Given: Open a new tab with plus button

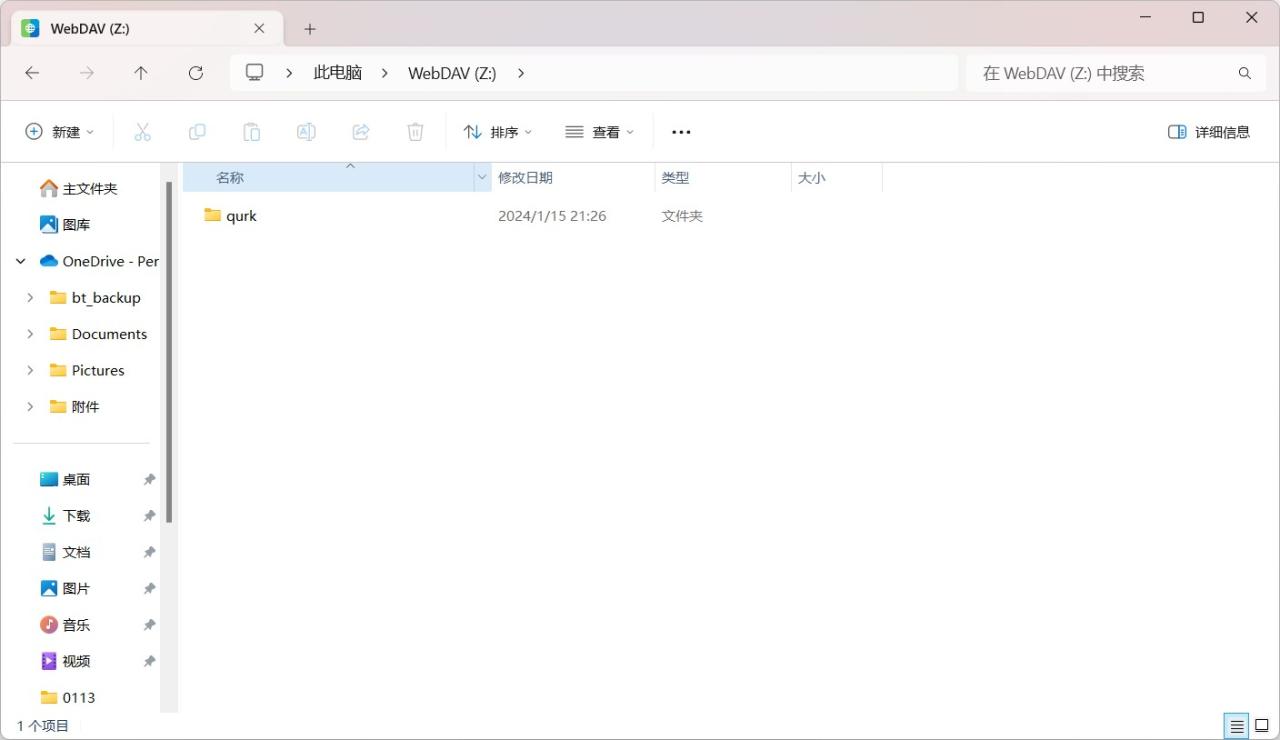Looking at the screenshot, I should pos(310,29).
